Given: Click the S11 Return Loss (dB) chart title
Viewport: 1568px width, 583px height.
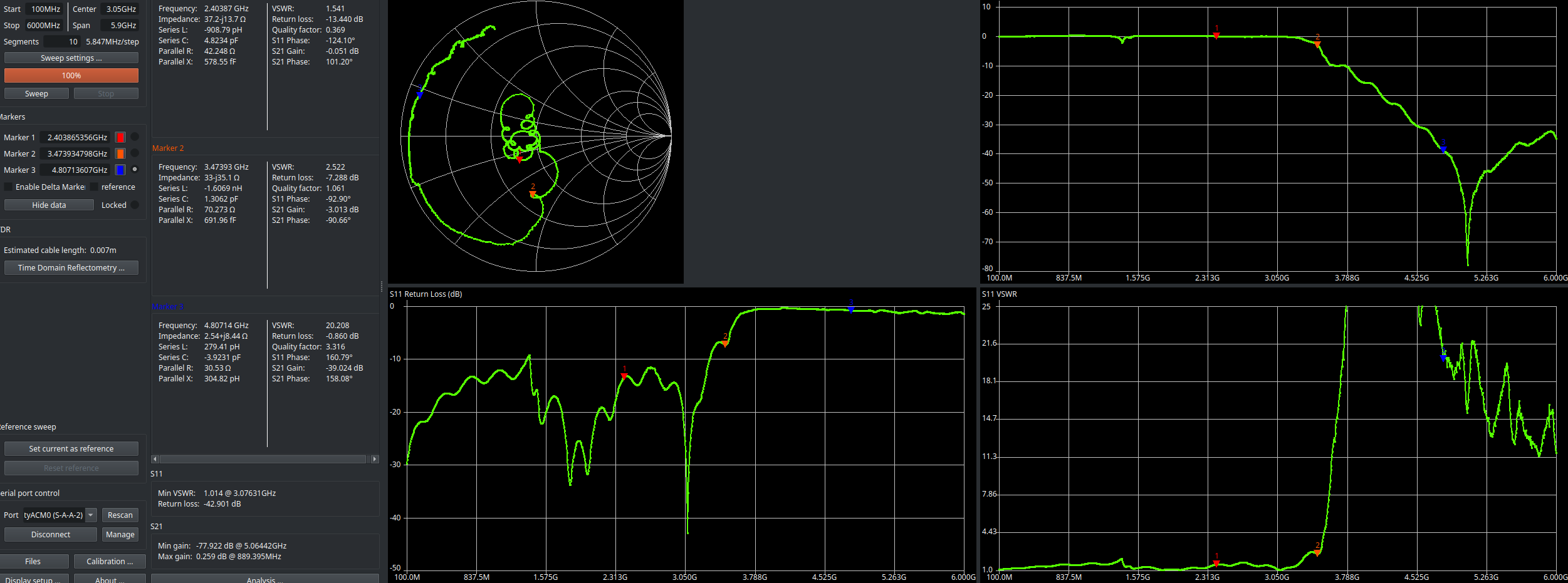Looking at the screenshot, I should click(x=426, y=294).
